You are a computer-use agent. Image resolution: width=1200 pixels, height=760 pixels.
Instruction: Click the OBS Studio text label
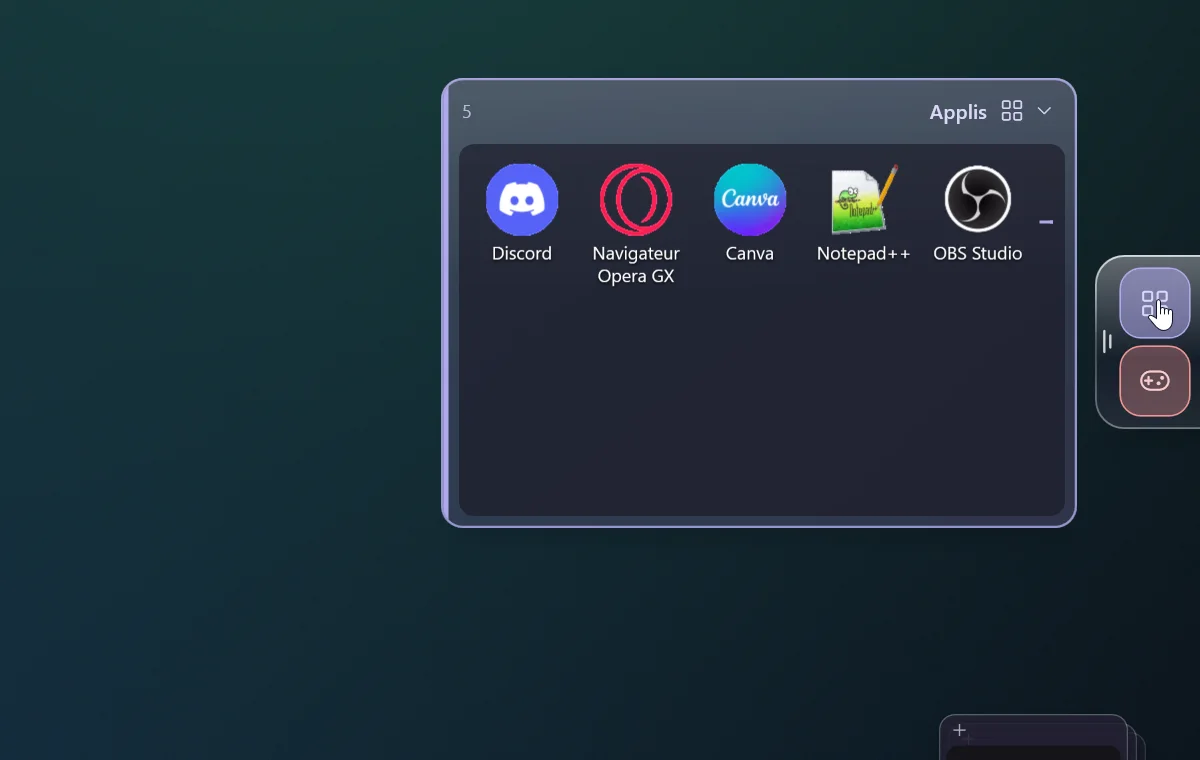pyautogui.click(x=978, y=254)
